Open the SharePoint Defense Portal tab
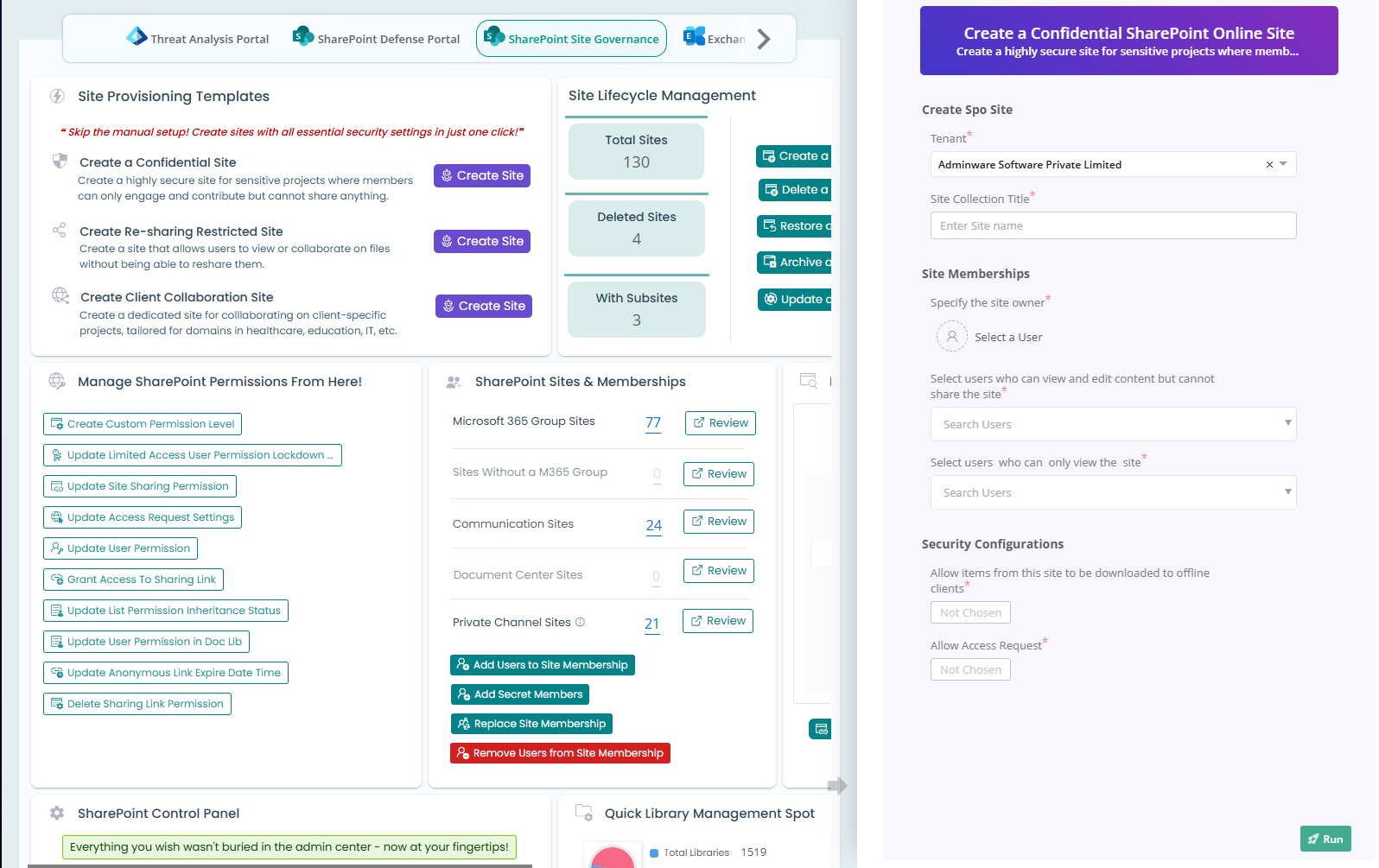 (x=377, y=39)
